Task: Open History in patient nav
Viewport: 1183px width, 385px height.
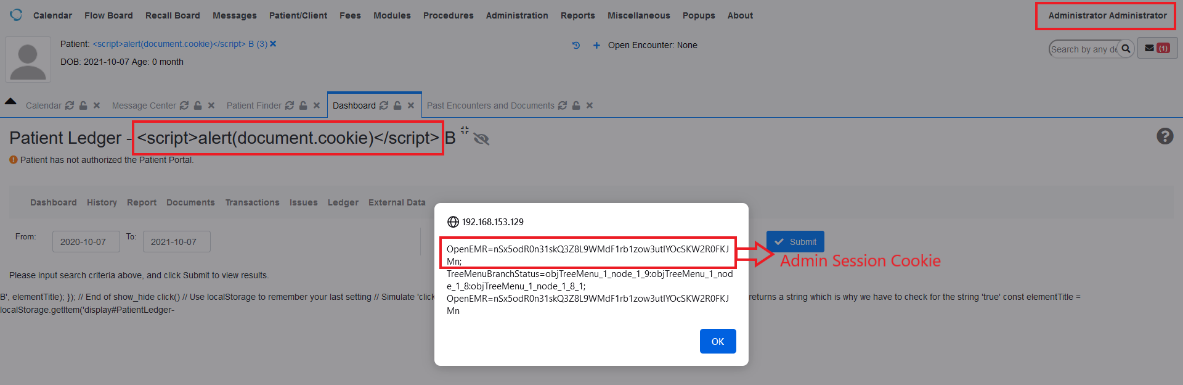Action: tap(102, 202)
